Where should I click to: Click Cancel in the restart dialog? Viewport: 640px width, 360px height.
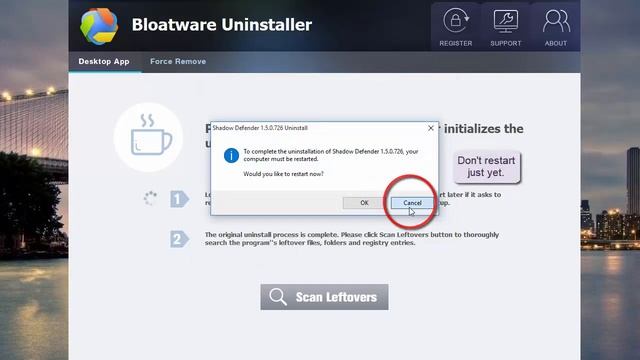pyautogui.click(x=412, y=203)
